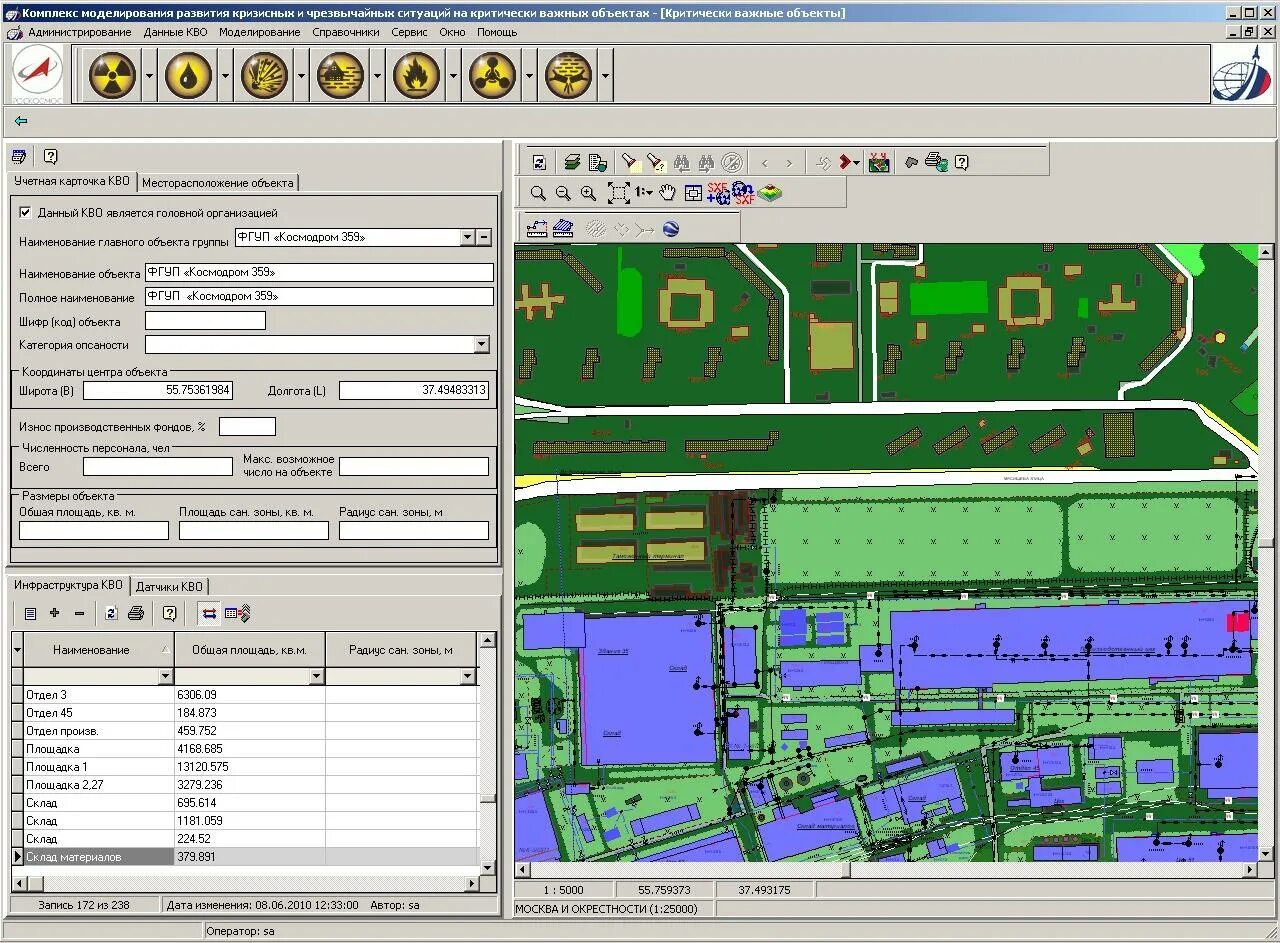Click the card edit notepad icon
Viewport: 1280px width, 943px height.
(x=18, y=156)
